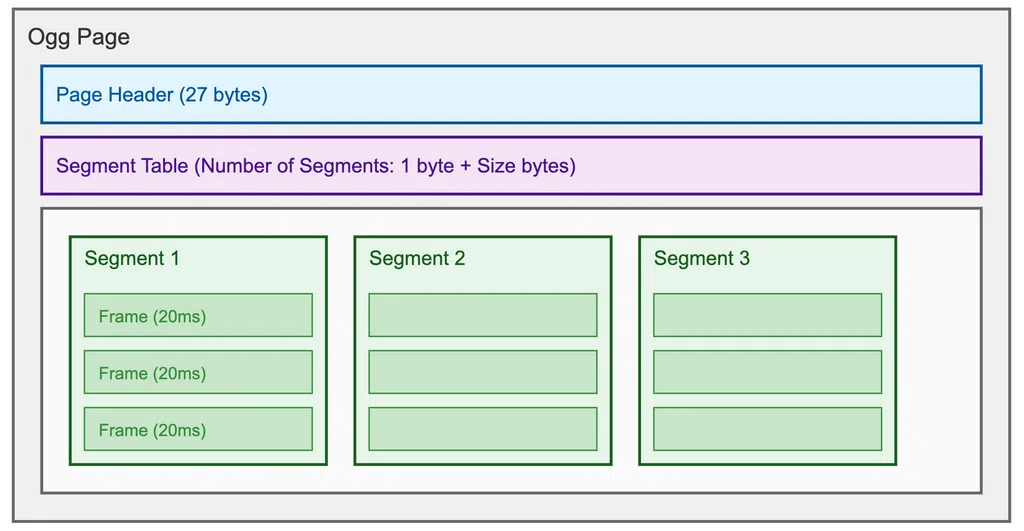Click the "Ogg Page" title text
This screenshot has width=1024, height=531.
pyautogui.click(x=79, y=38)
